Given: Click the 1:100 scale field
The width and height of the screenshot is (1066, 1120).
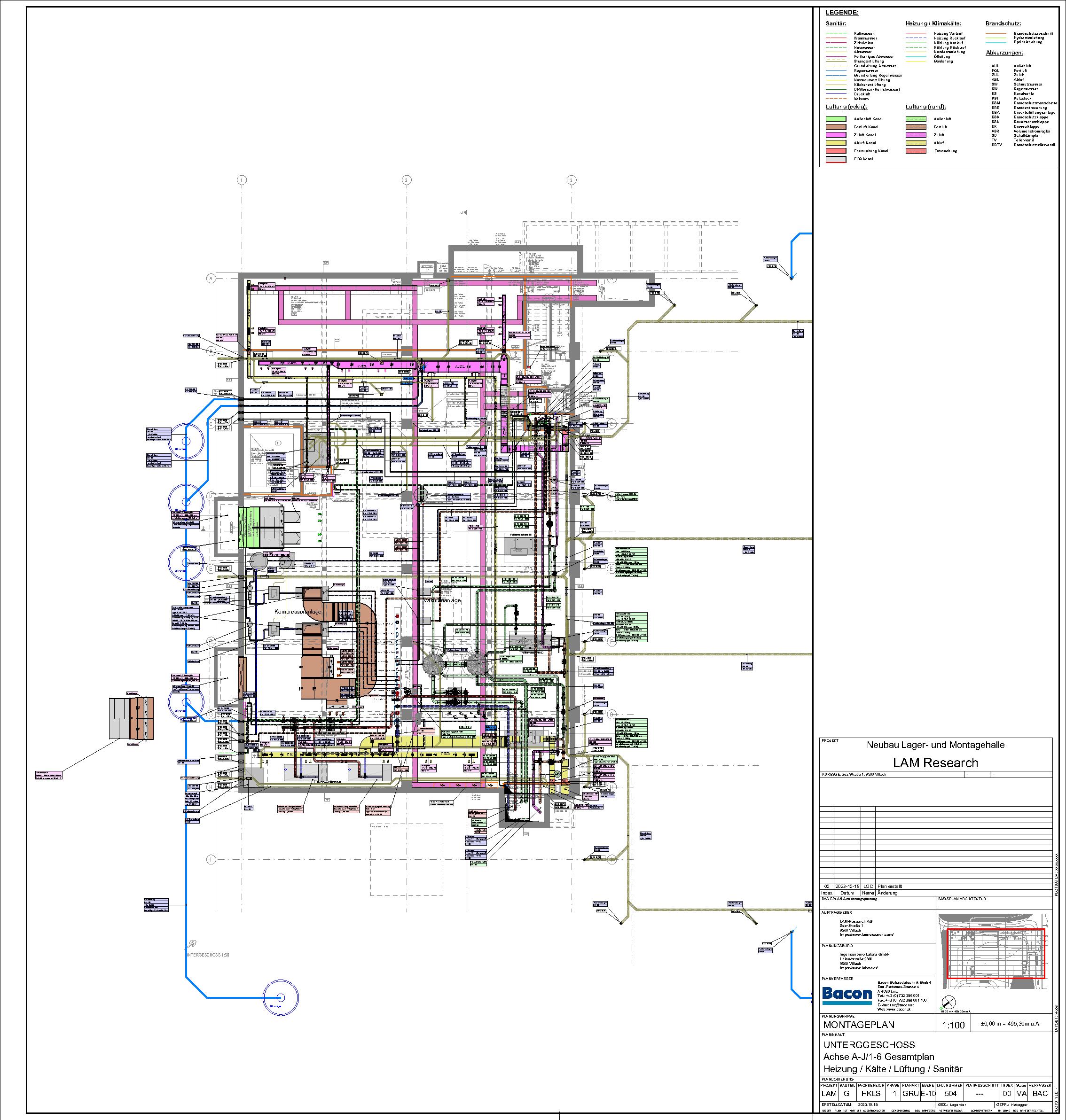Looking at the screenshot, I should point(953,1025).
